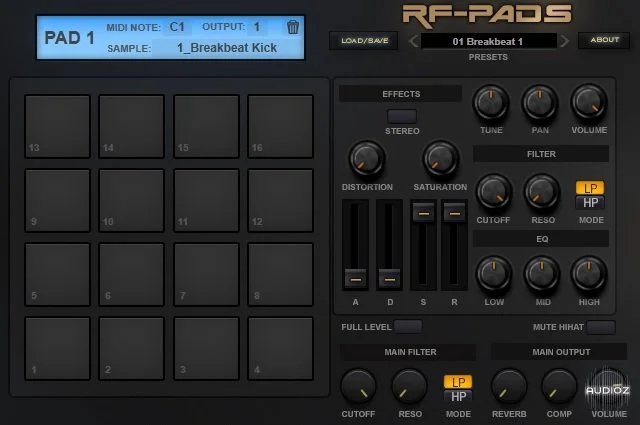
Task: Click the EQ High knob
Action: [x=589, y=274]
